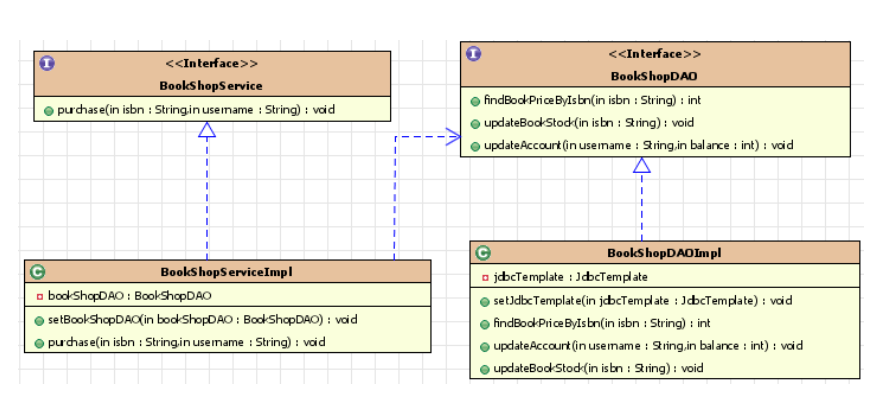Select updateBookStock method text in BookShopDAOImpl
895x396 pixels.
tap(598, 369)
